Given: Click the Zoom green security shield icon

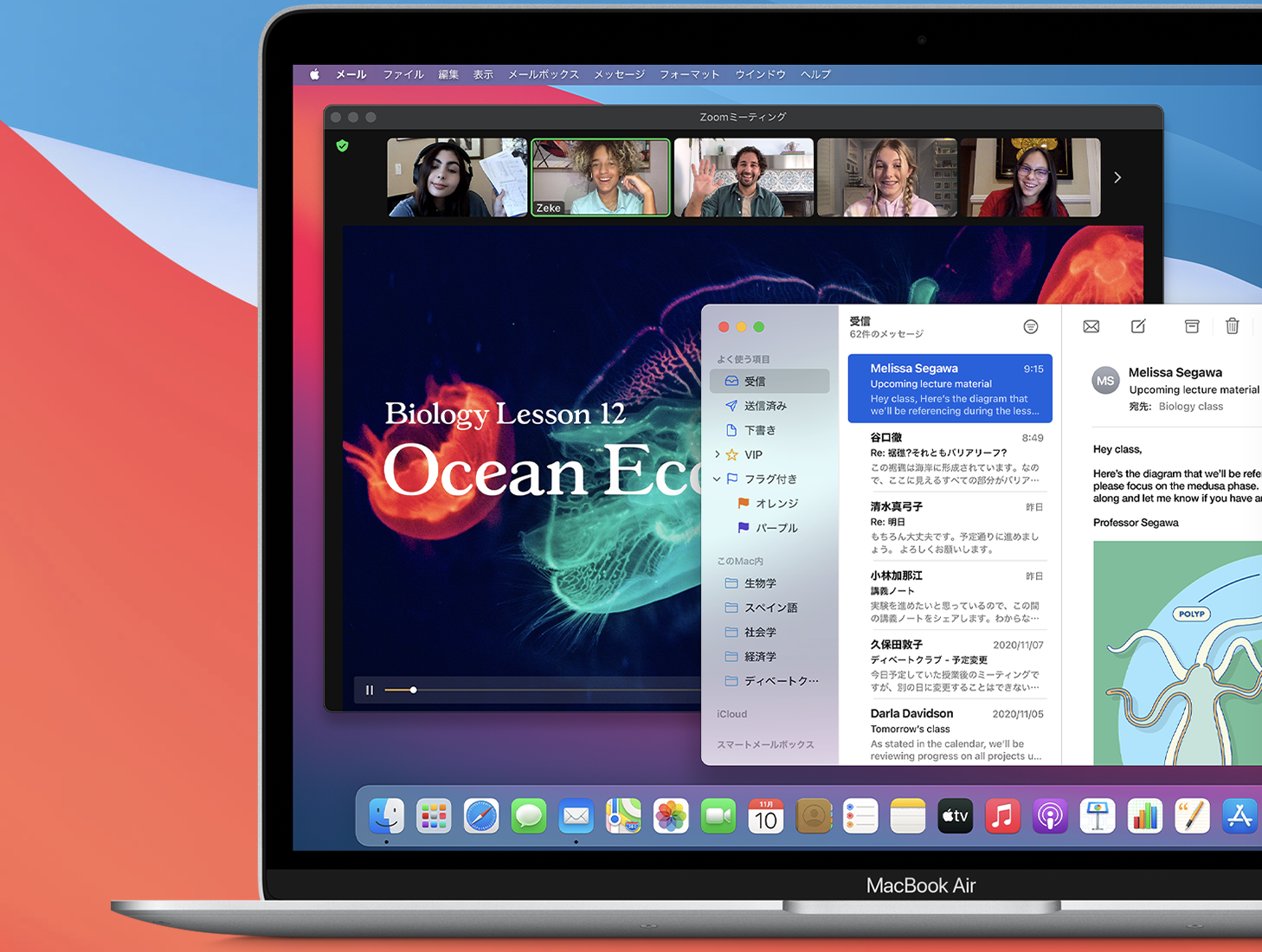Looking at the screenshot, I should (x=343, y=145).
